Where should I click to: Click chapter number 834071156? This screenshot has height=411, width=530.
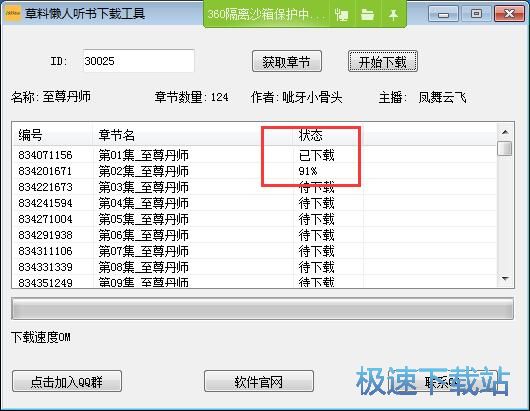coord(45,155)
